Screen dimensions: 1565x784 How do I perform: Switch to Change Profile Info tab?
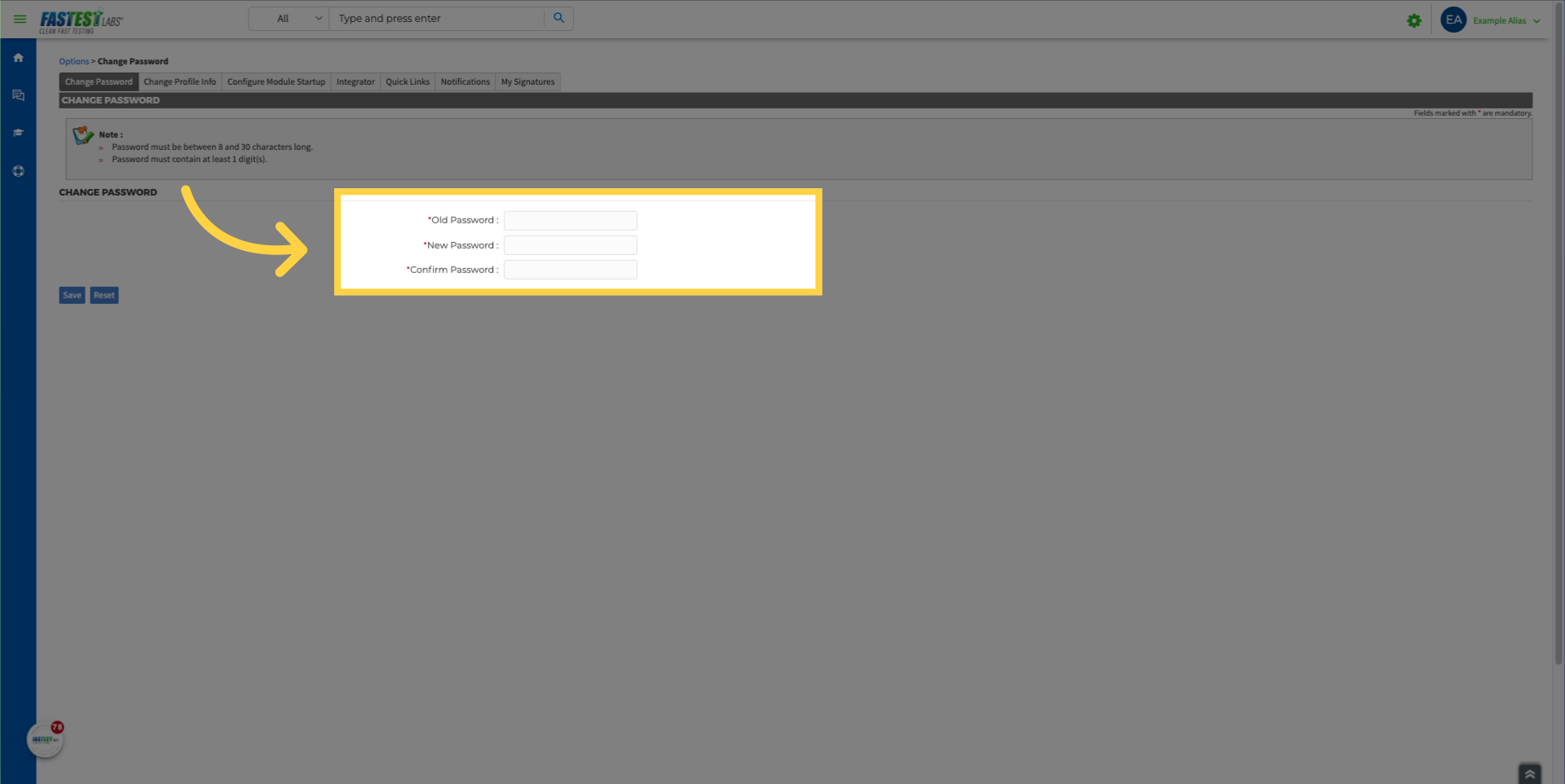(180, 81)
